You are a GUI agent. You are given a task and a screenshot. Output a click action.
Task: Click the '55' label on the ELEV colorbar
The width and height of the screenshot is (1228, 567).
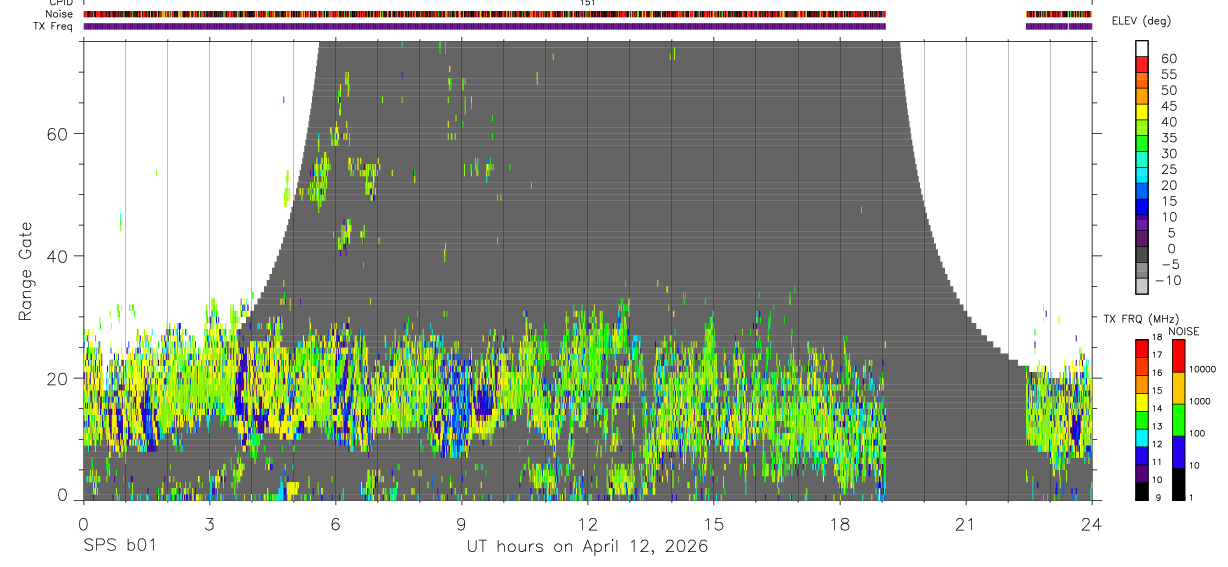(x=1168, y=74)
